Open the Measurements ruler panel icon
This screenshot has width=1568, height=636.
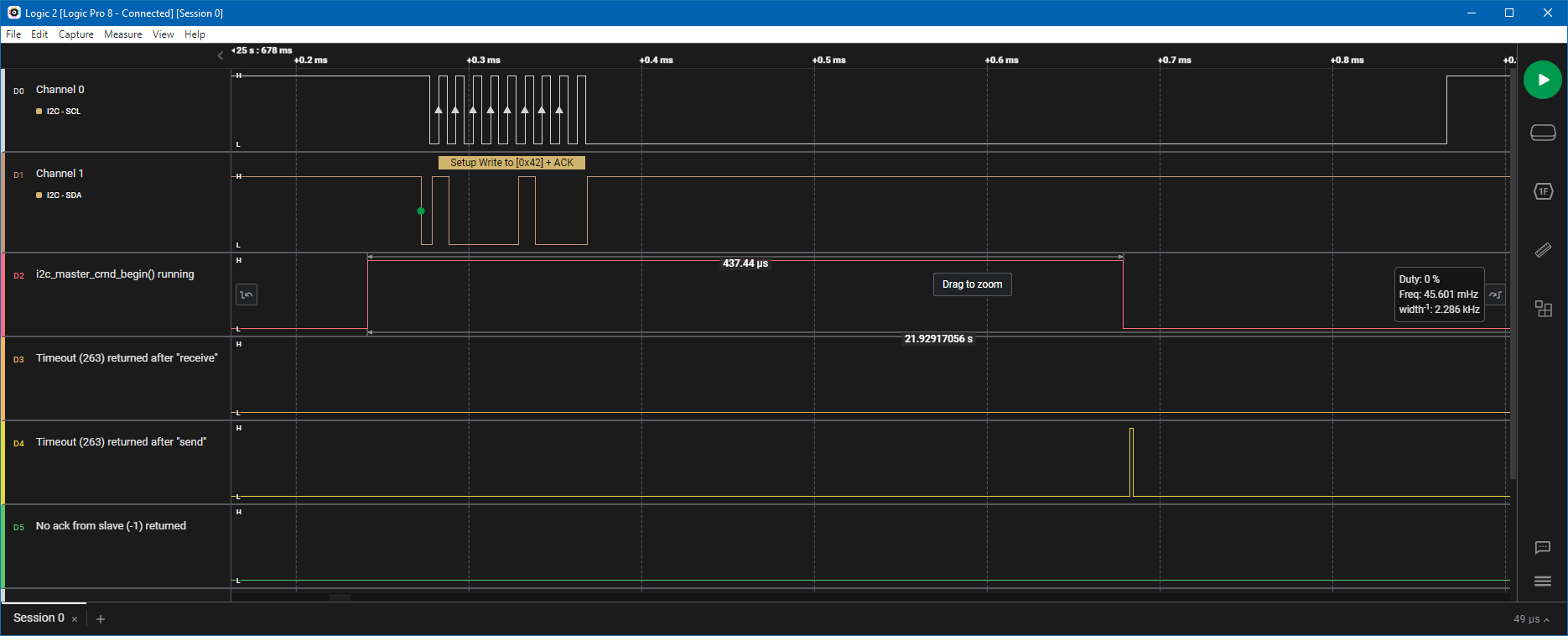tap(1543, 250)
